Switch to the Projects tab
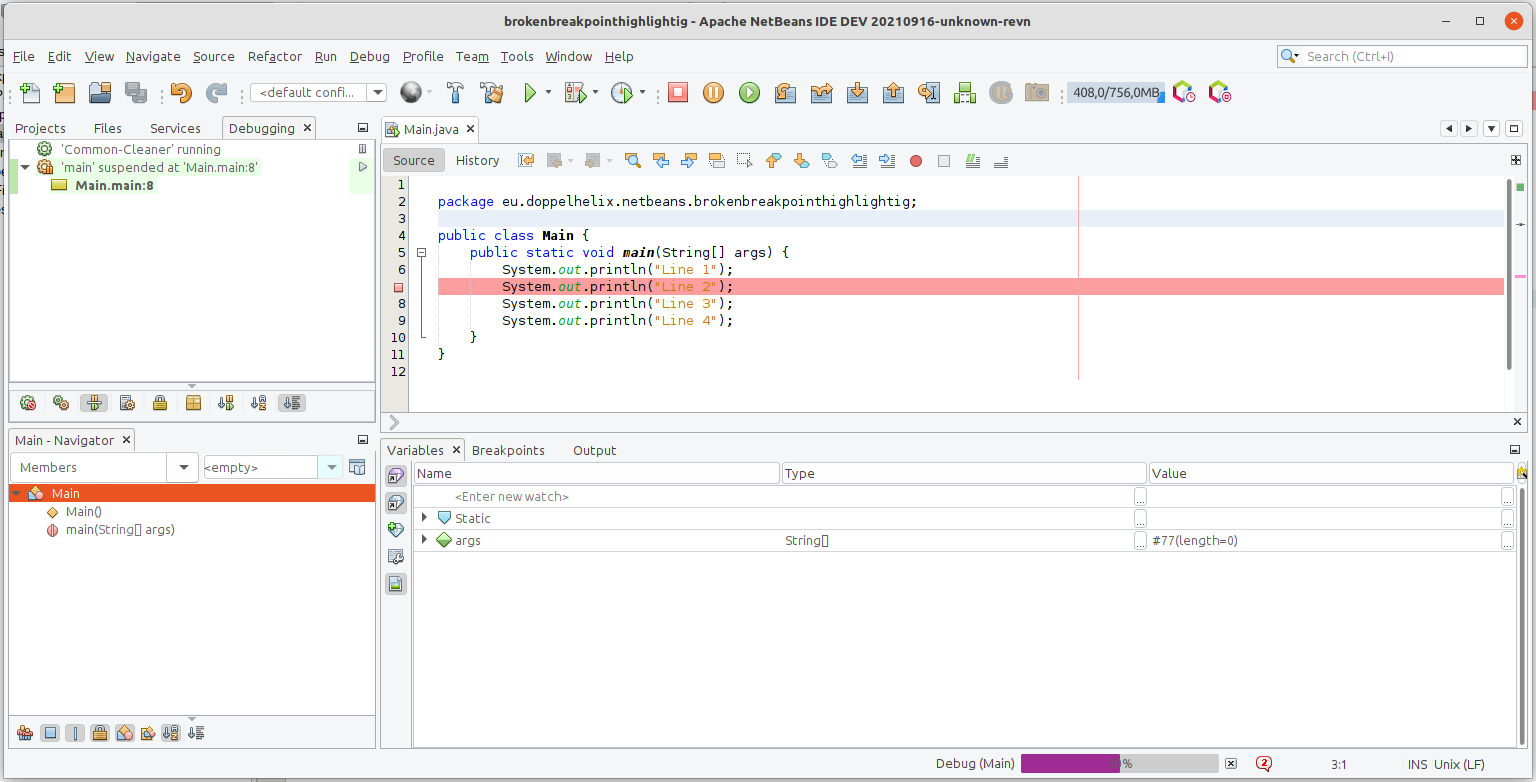The width and height of the screenshot is (1536, 782). tap(40, 128)
